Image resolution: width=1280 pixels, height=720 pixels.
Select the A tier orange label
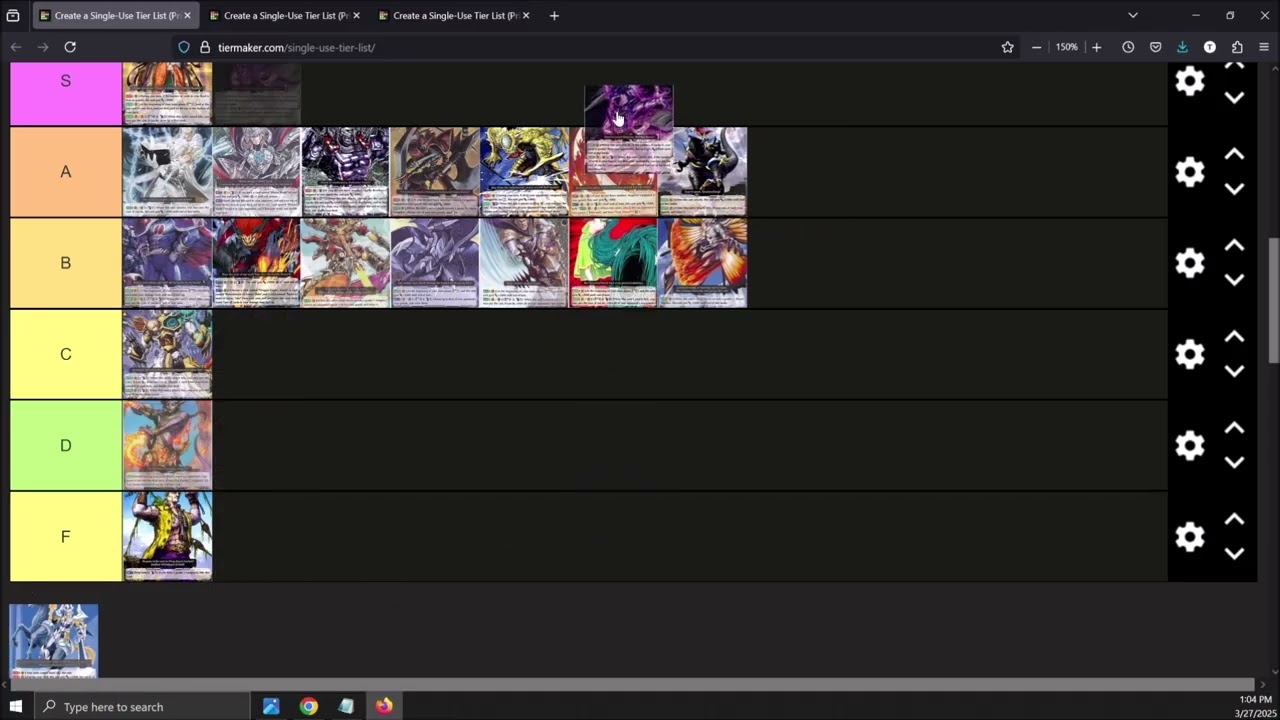[x=66, y=172]
